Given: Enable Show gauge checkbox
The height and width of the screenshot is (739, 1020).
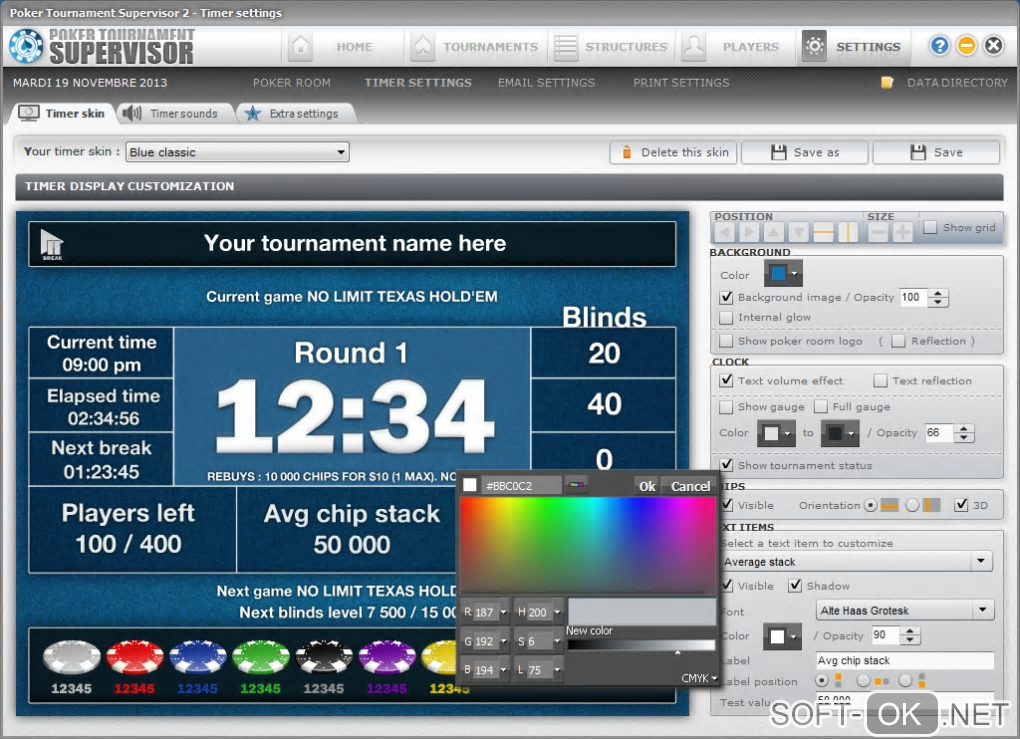Looking at the screenshot, I should pos(726,407).
